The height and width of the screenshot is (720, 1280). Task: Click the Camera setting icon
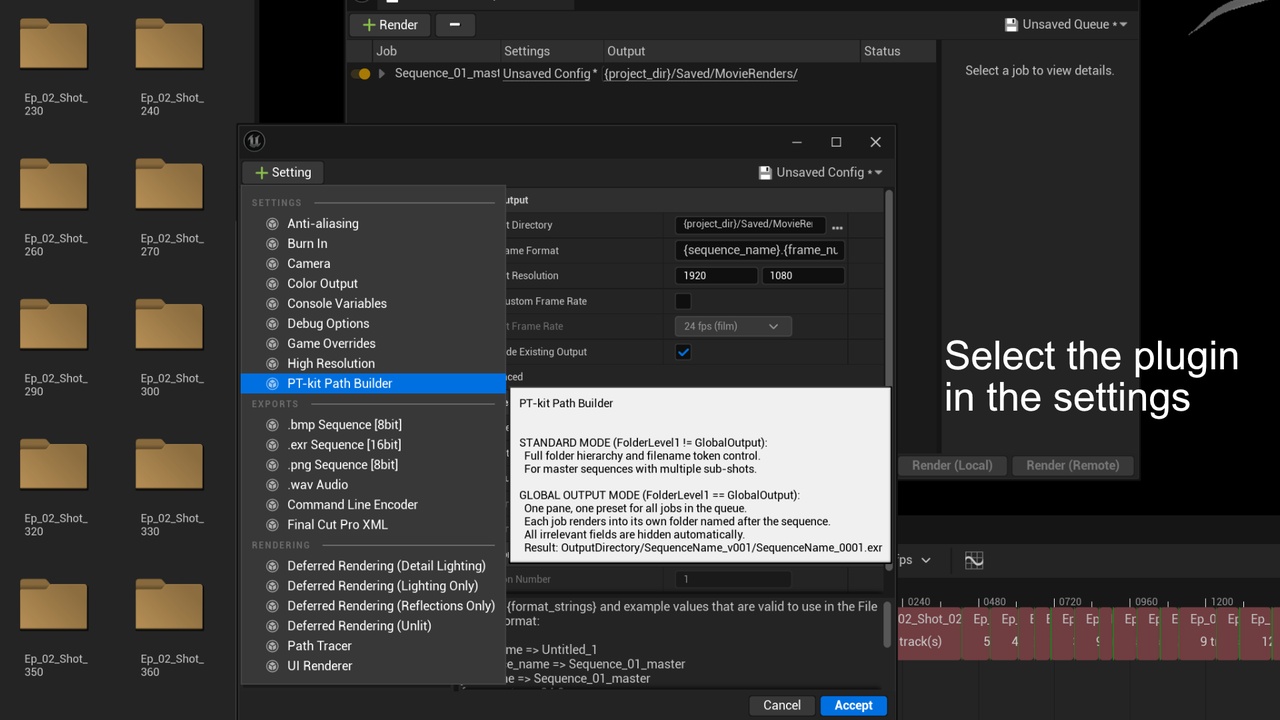click(x=272, y=264)
